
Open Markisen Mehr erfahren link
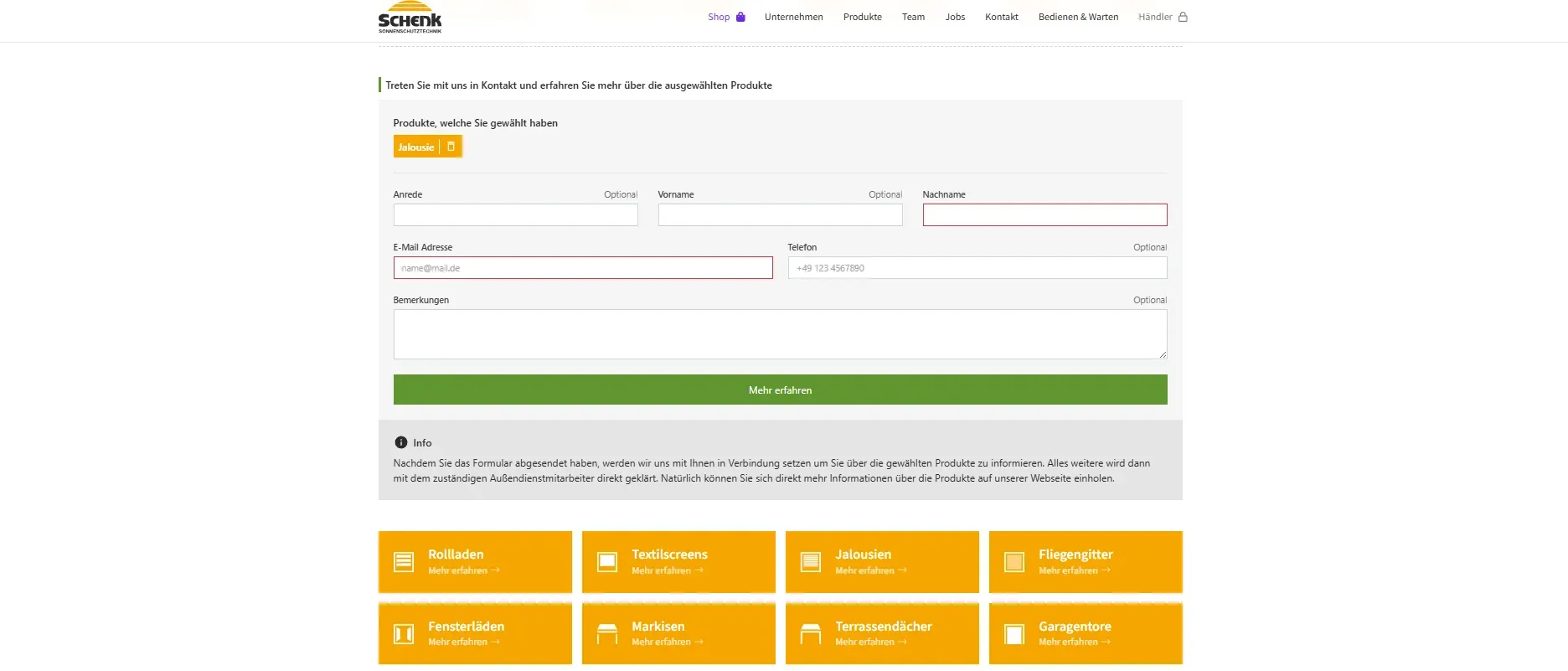[668, 642]
